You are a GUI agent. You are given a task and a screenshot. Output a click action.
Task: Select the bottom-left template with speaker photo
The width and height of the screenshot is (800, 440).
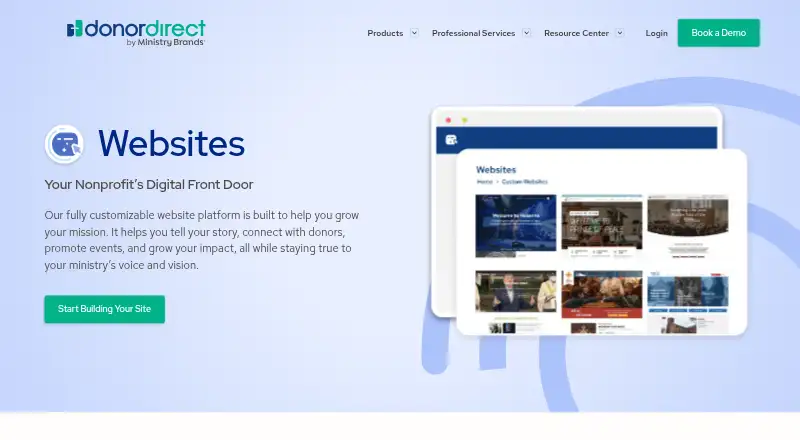(516, 302)
